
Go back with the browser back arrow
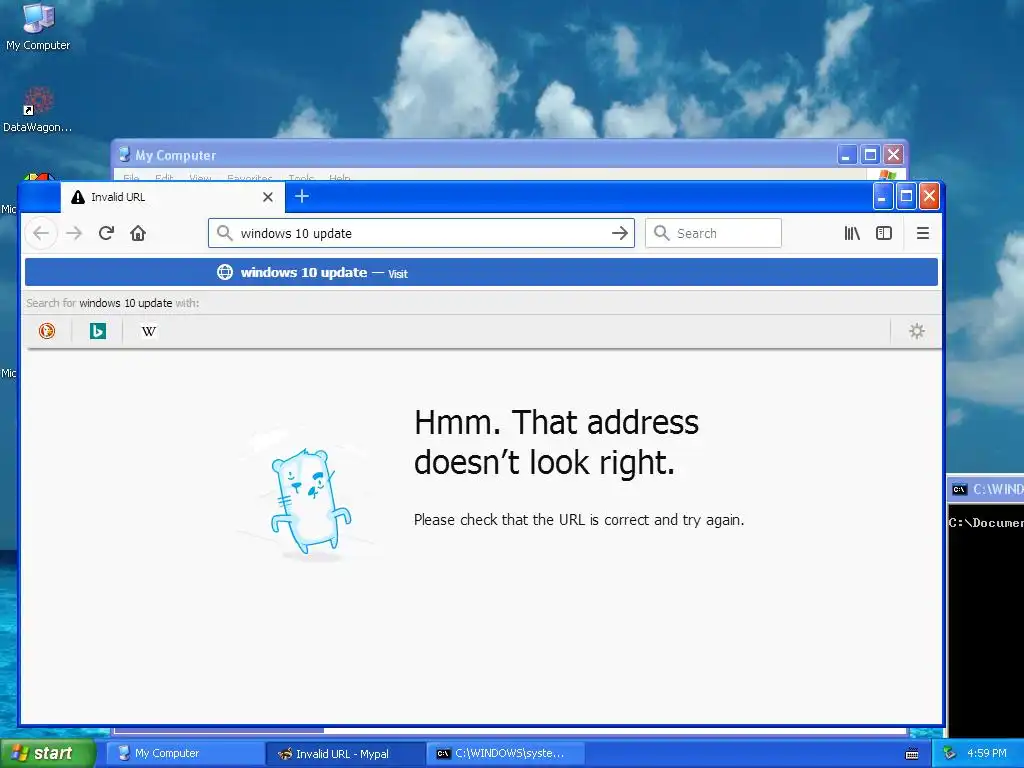point(41,233)
